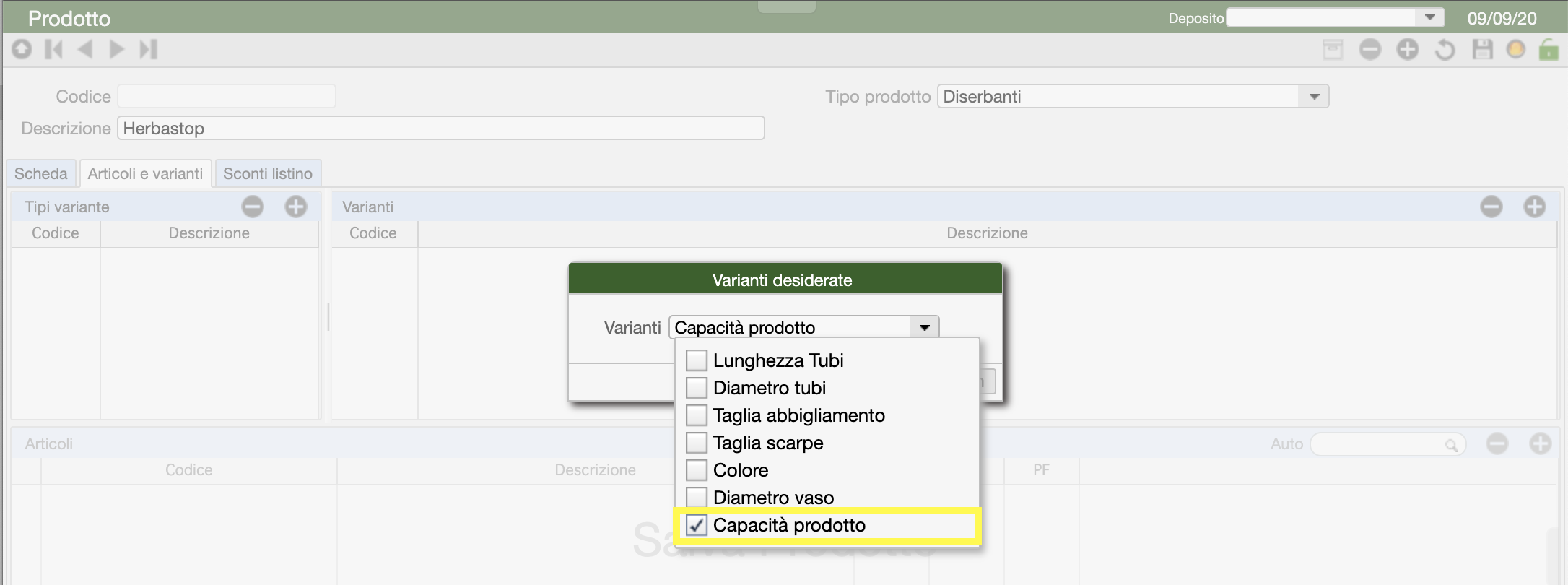The image size is (1568, 585).
Task: Click minus icon in Varianti panel header
Action: tap(1491, 207)
